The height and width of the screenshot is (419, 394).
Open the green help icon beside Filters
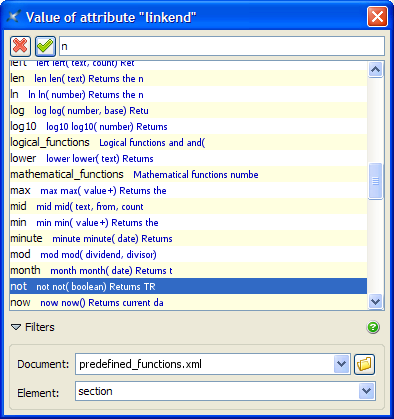[373, 327]
